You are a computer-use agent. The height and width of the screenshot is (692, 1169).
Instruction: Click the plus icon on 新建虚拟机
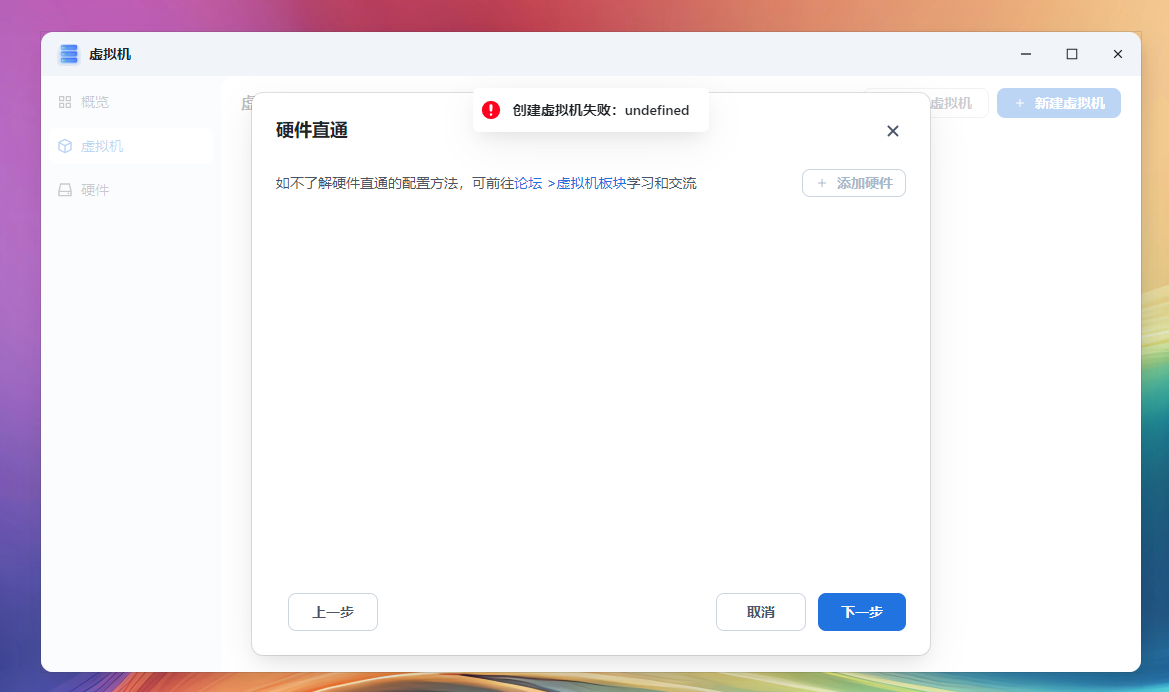(x=1019, y=103)
